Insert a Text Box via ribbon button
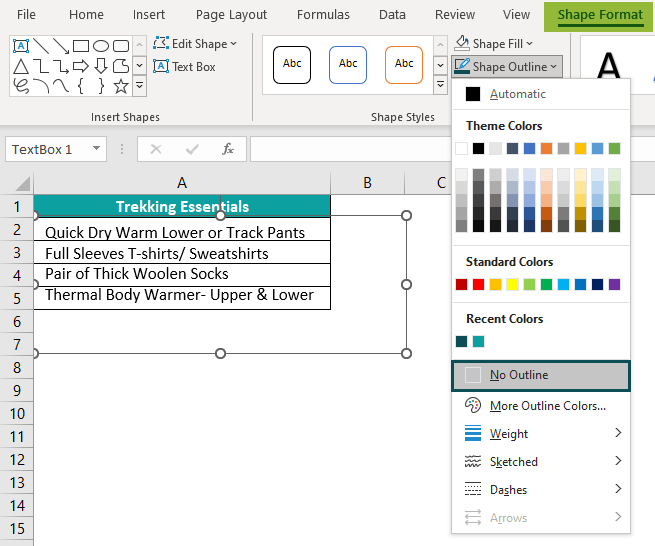655x546 pixels. (184, 66)
